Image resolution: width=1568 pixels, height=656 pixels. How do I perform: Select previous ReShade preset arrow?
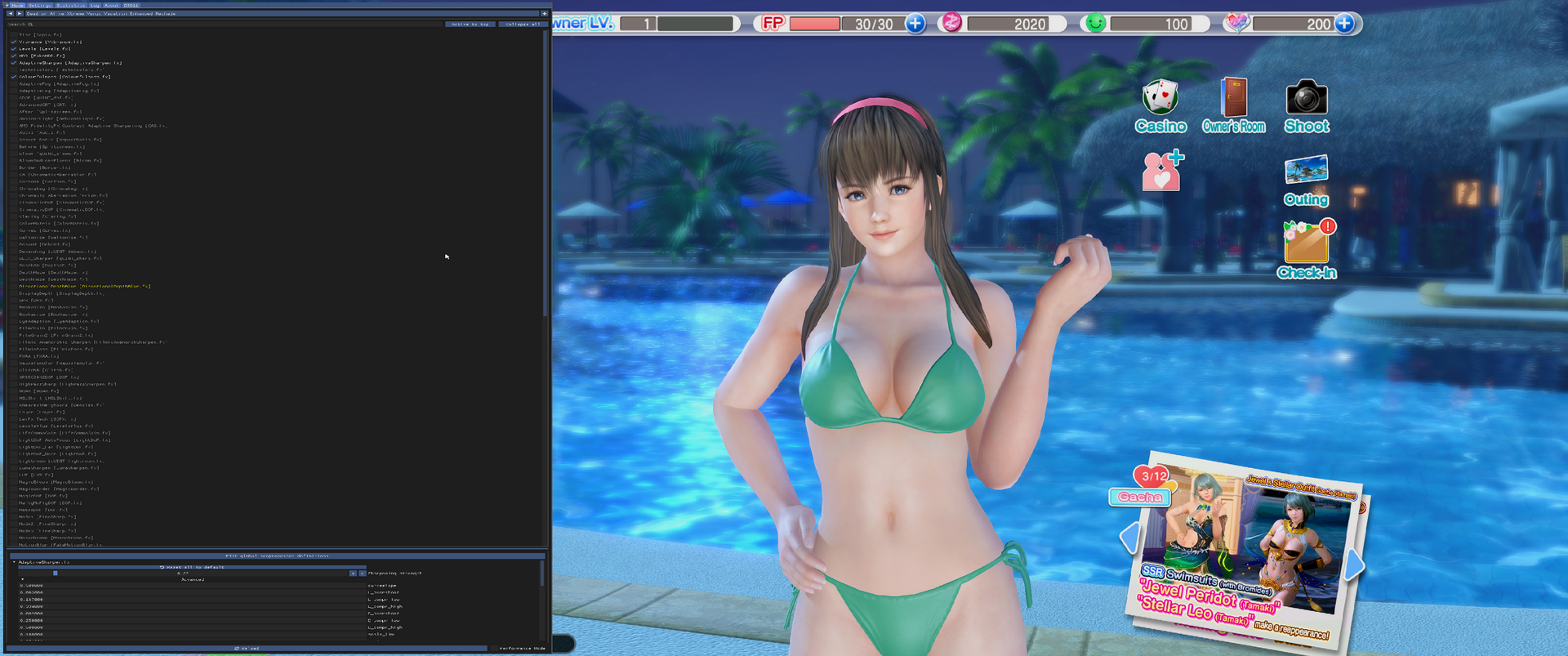[10, 14]
